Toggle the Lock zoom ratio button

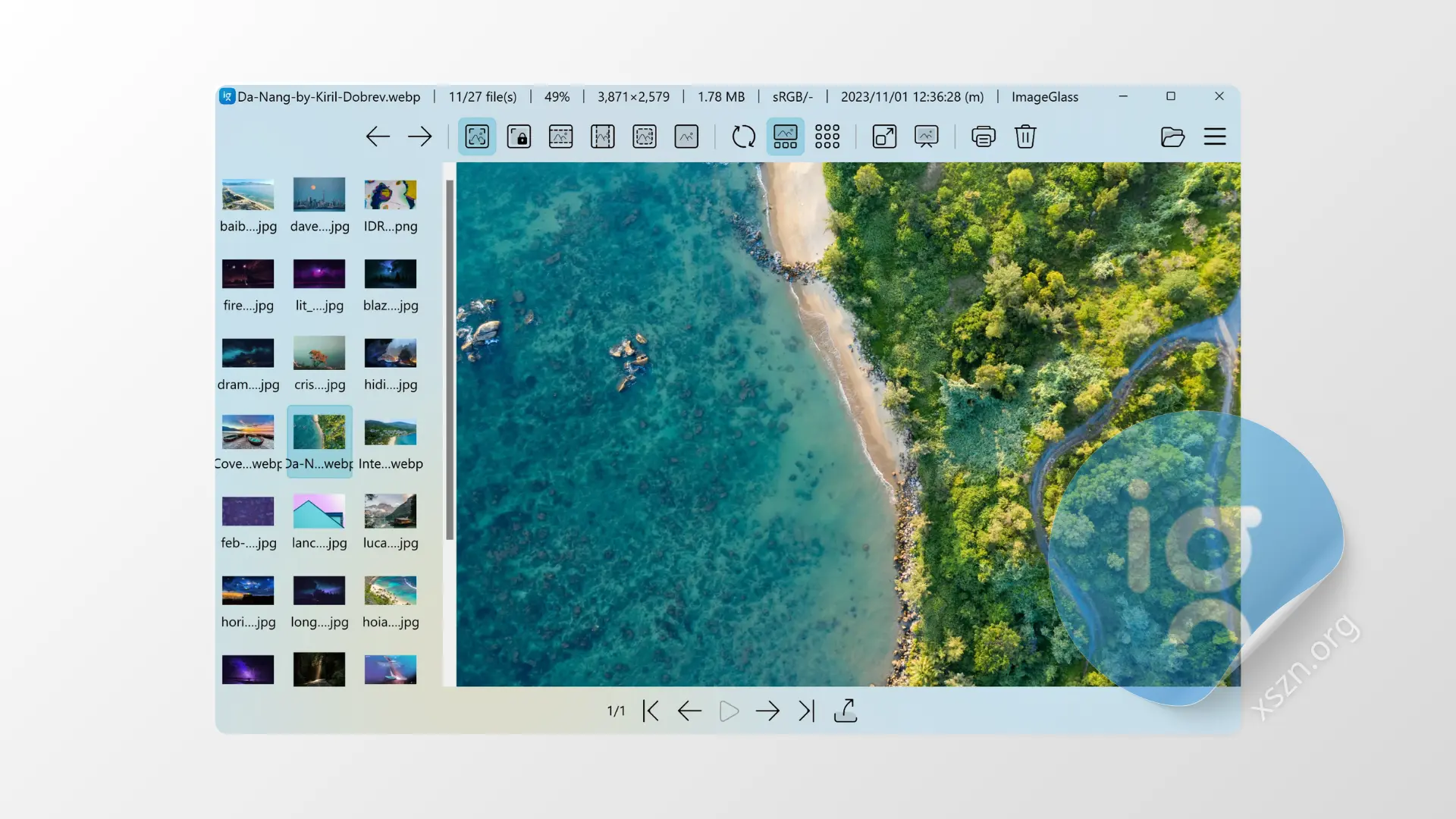[x=519, y=136]
